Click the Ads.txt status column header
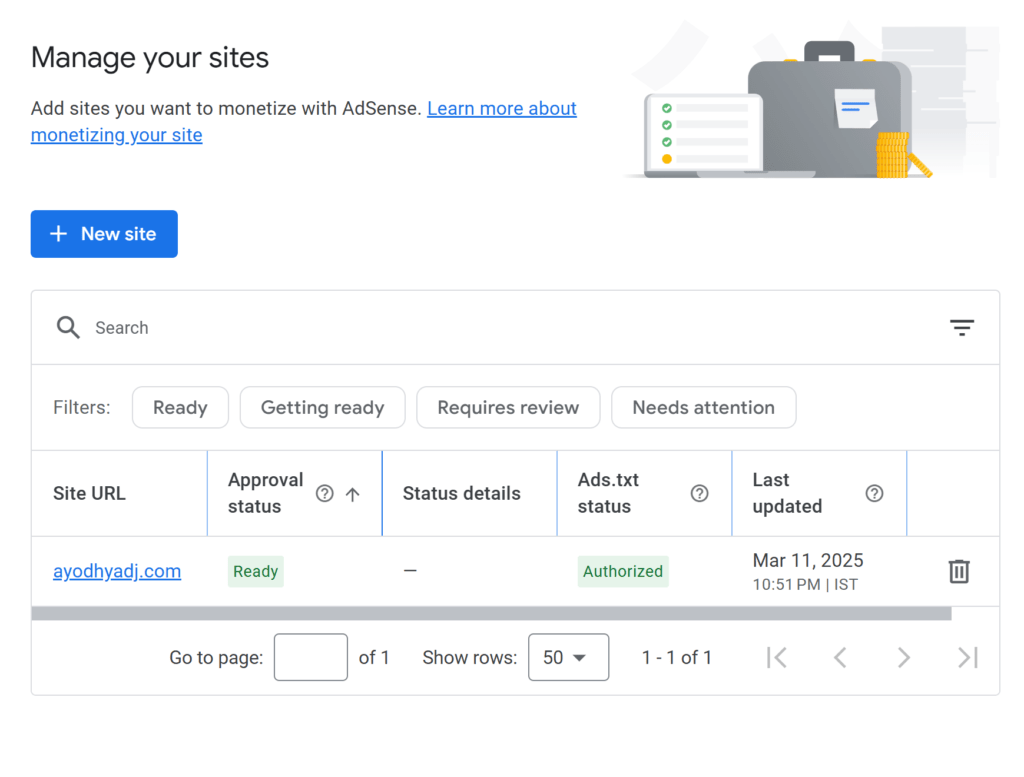 [x=645, y=493]
